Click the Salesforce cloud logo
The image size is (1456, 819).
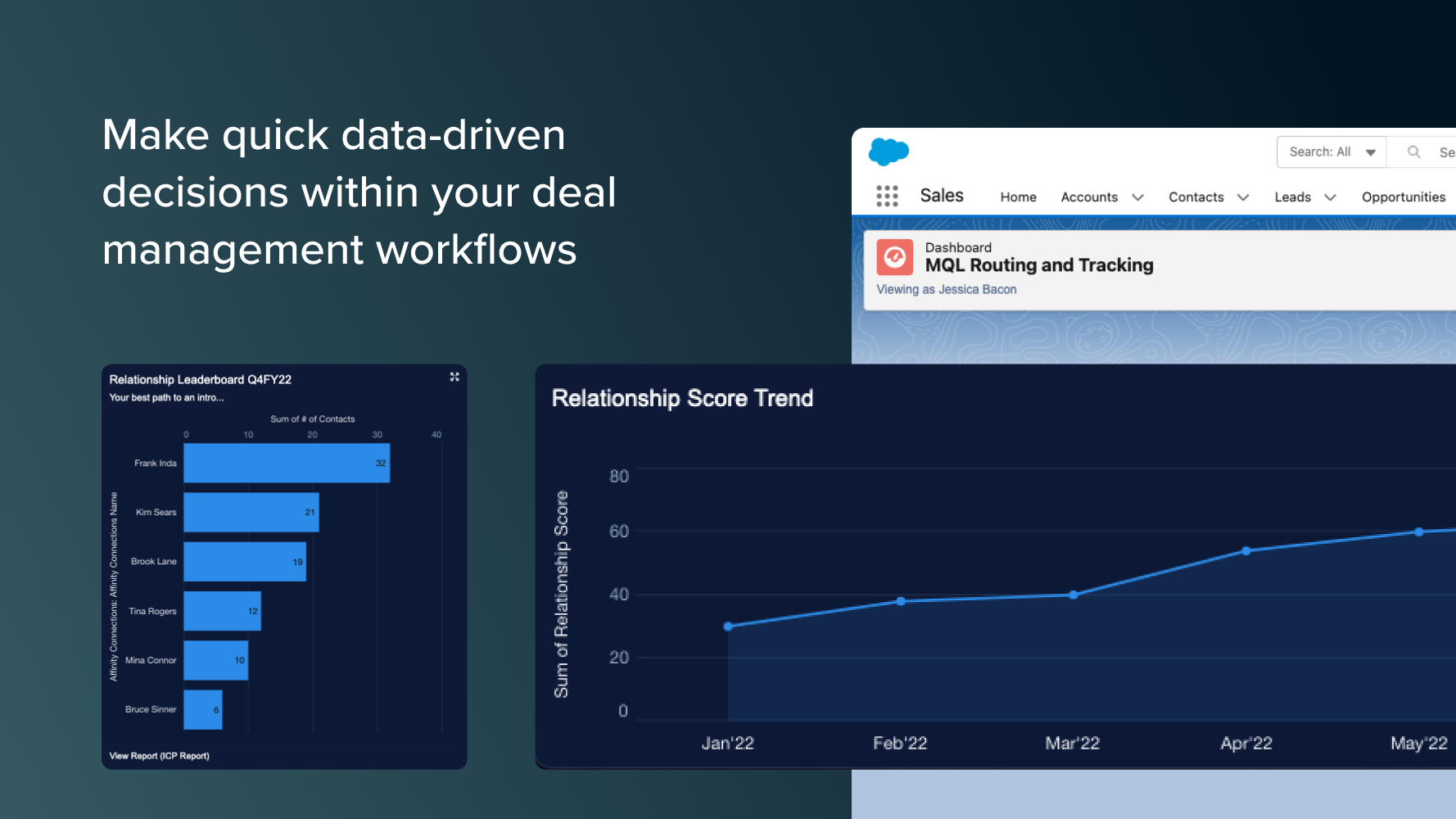point(889,152)
